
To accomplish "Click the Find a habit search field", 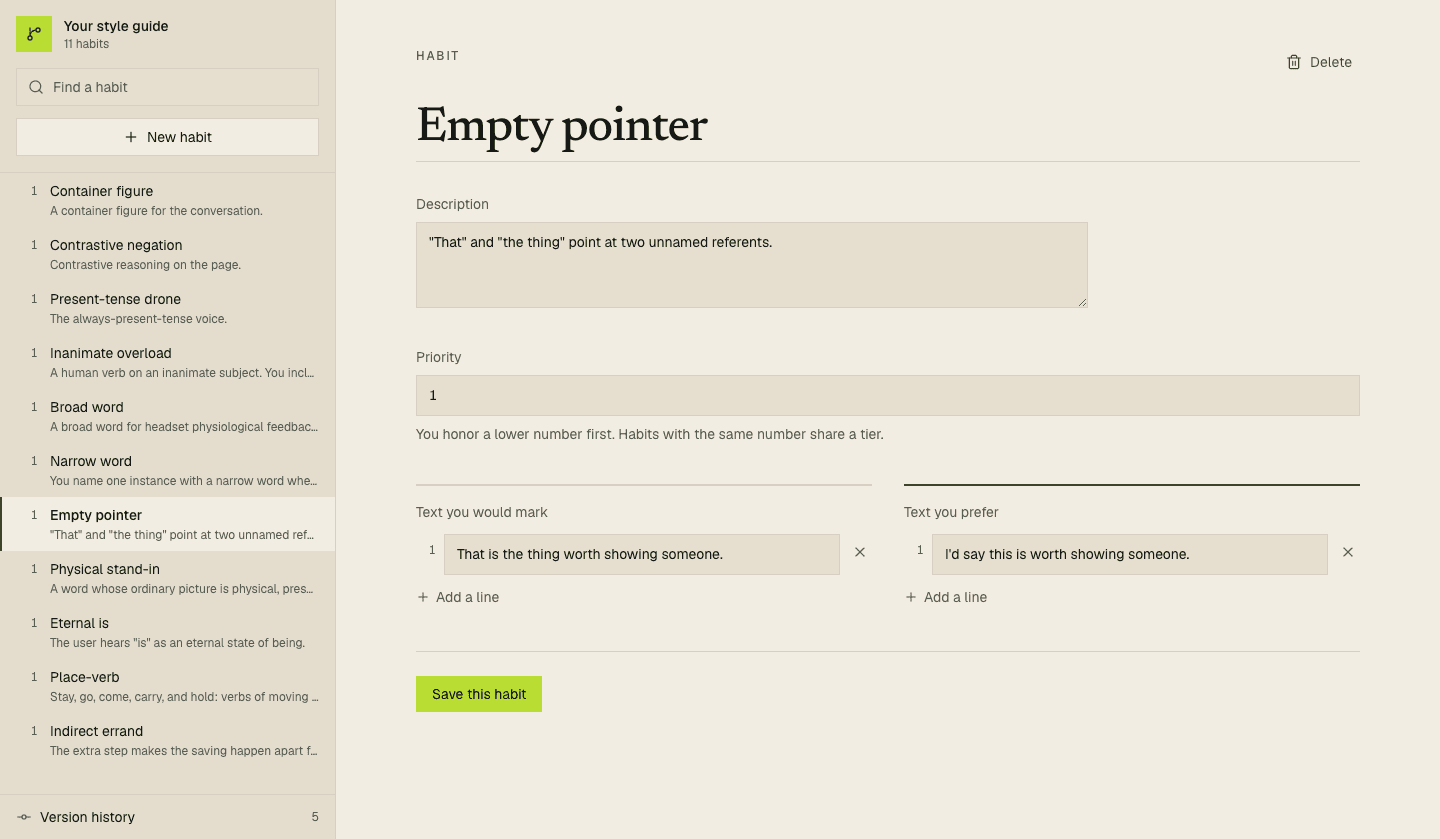I will [x=167, y=87].
